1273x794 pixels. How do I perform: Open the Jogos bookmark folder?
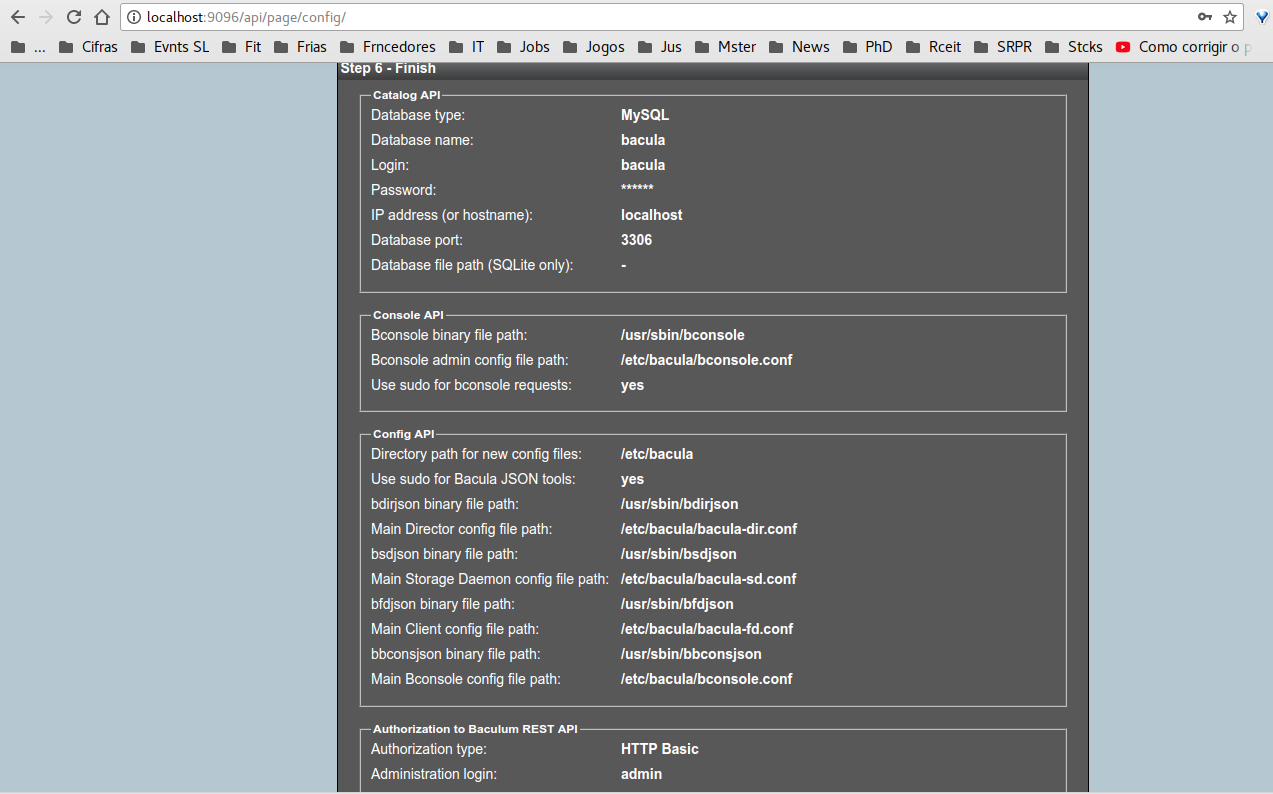[594, 47]
